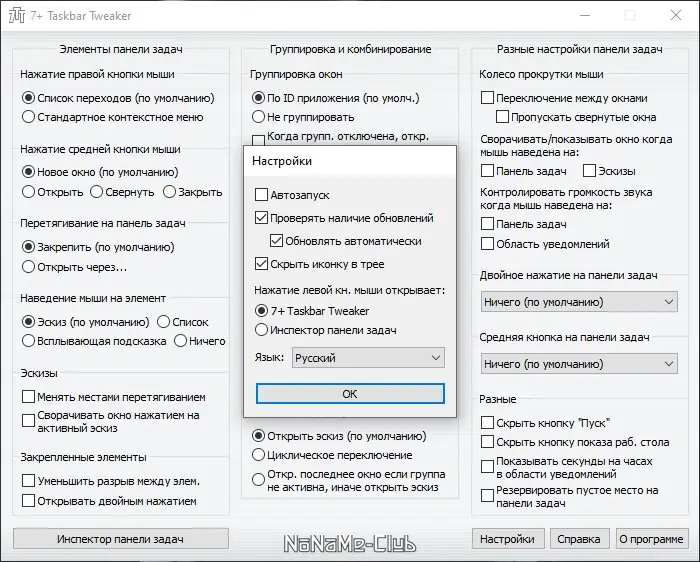Select the 7+ Taskbar Tweaker radio option
This screenshot has height=562, width=700.
pyautogui.click(x=262, y=311)
